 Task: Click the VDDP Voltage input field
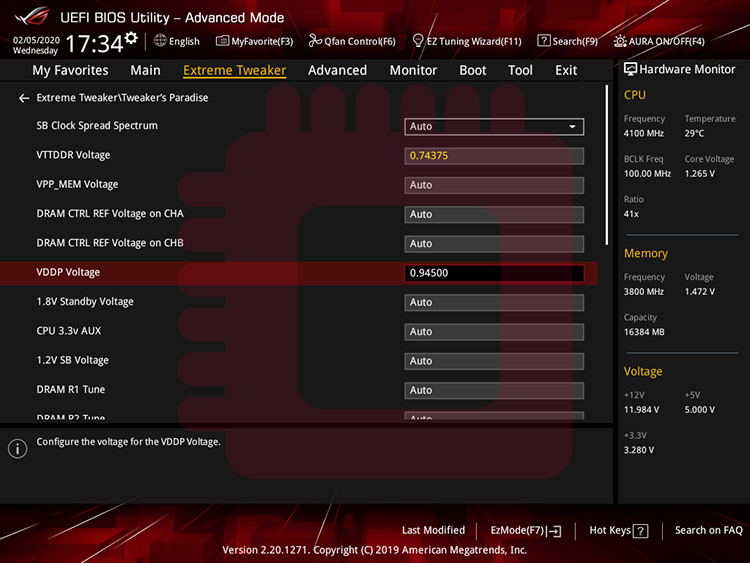494,273
